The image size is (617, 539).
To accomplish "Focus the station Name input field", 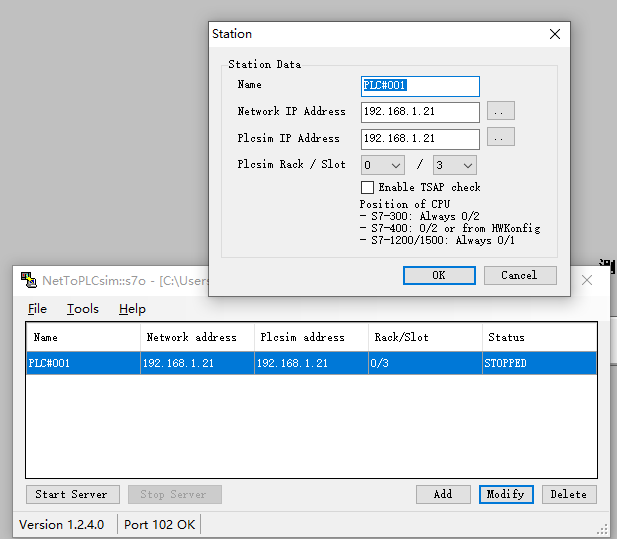I will coord(420,86).
